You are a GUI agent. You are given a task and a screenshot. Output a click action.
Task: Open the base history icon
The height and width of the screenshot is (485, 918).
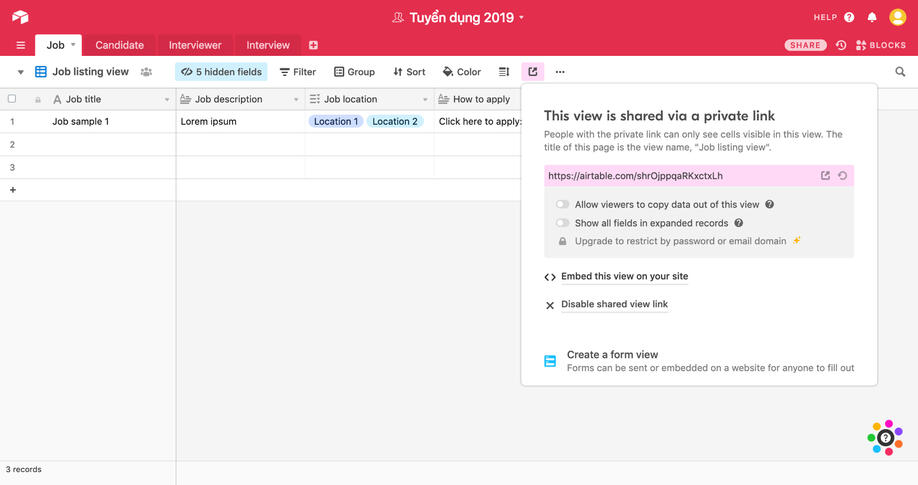tap(841, 45)
